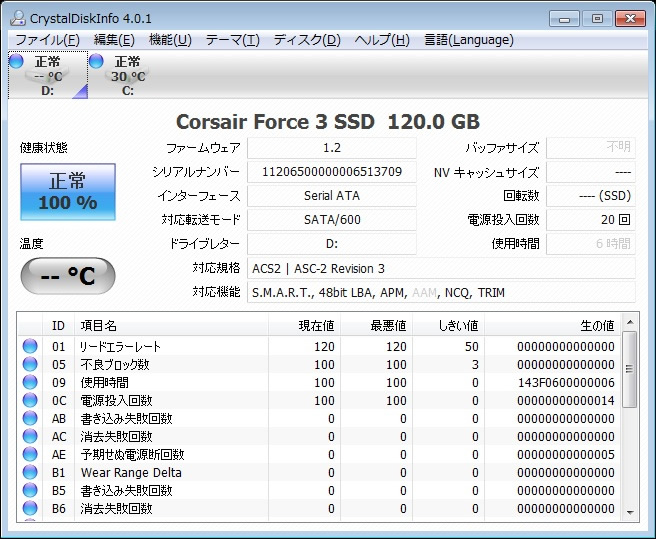Click the CrystalDiskInfo title bar app icon
The width and height of the screenshot is (656, 539).
[x=17, y=18]
